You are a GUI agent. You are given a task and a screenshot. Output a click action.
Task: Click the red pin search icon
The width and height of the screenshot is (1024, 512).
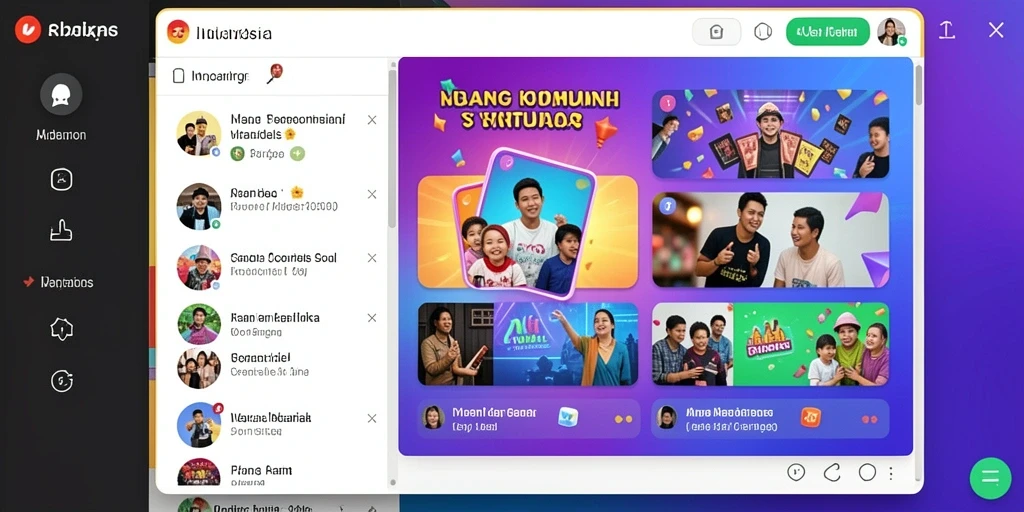[275, 73]
